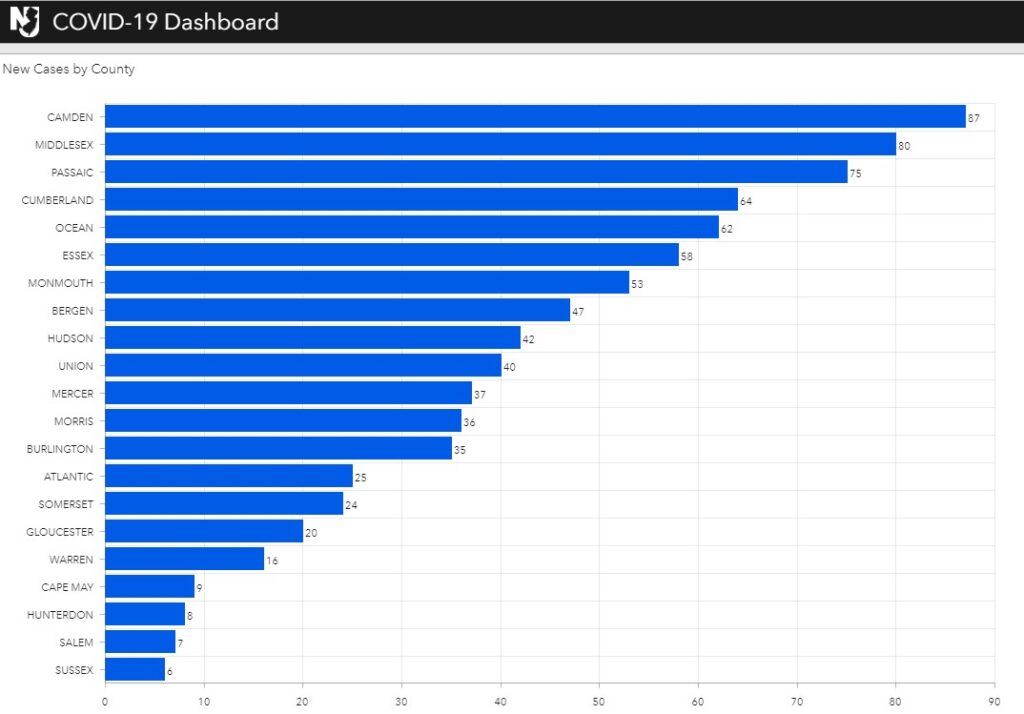Select the New Cases by County heading
This screenshot has width=1024, height=714.
point(69,69)
